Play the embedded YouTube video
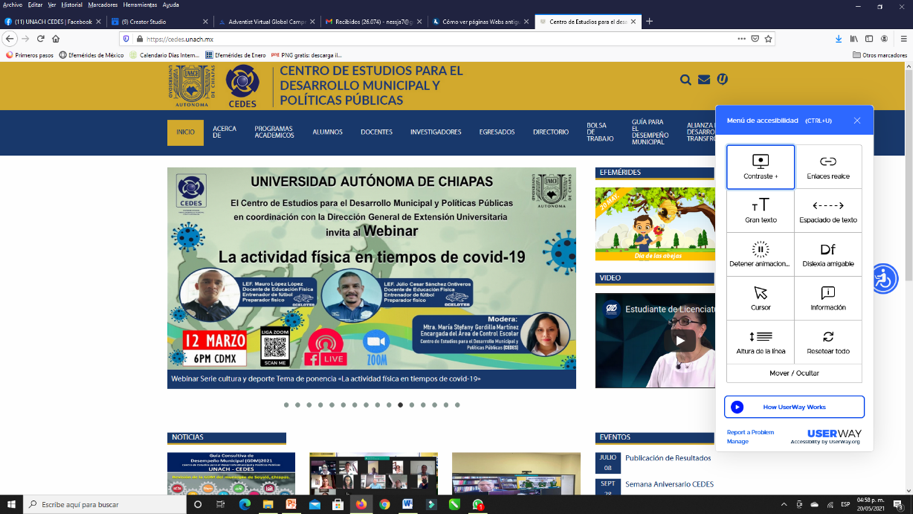This screenshot has width=913, height=514. [x=680, y=341]
